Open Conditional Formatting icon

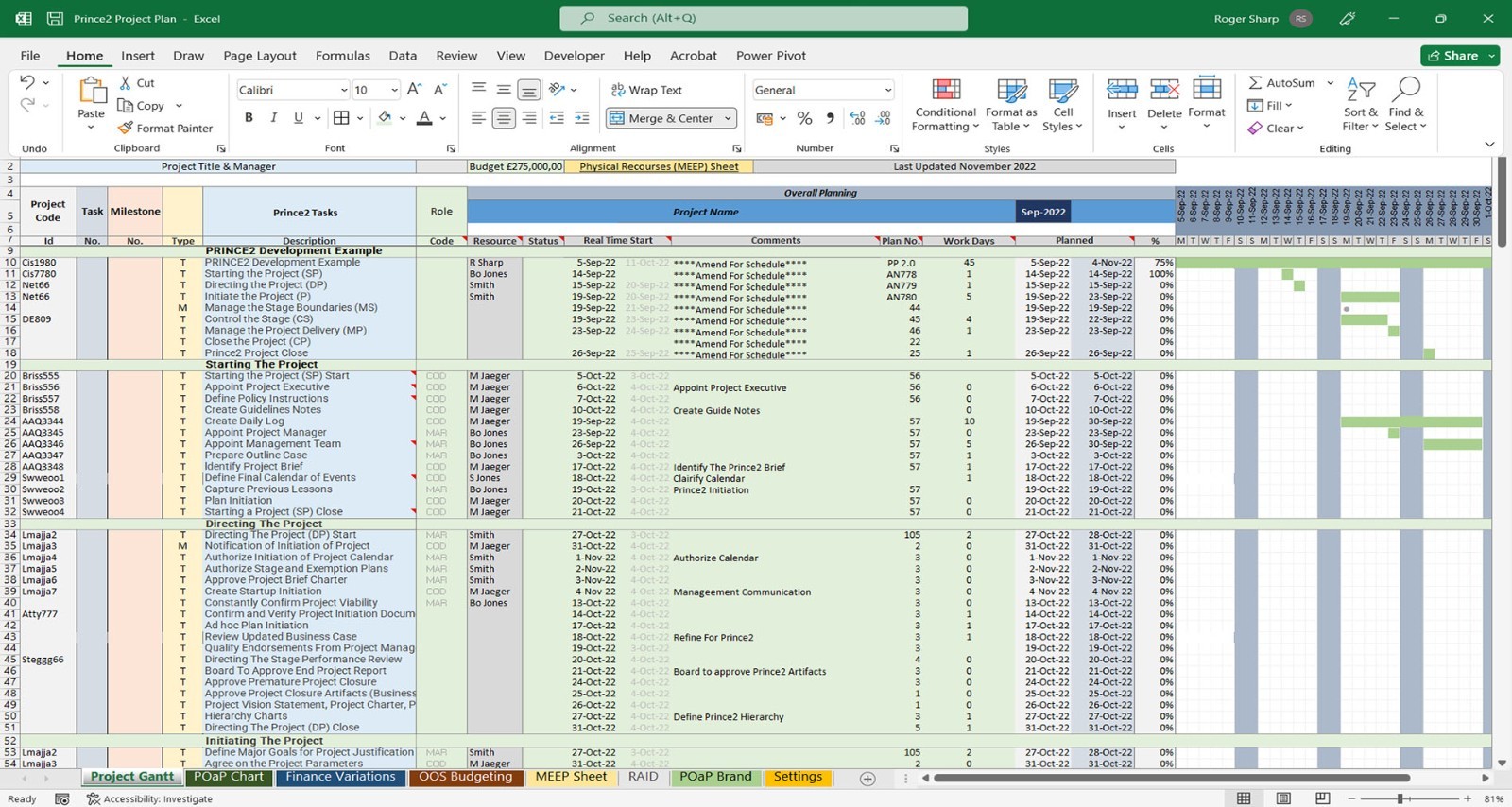(x=946, y=91)
